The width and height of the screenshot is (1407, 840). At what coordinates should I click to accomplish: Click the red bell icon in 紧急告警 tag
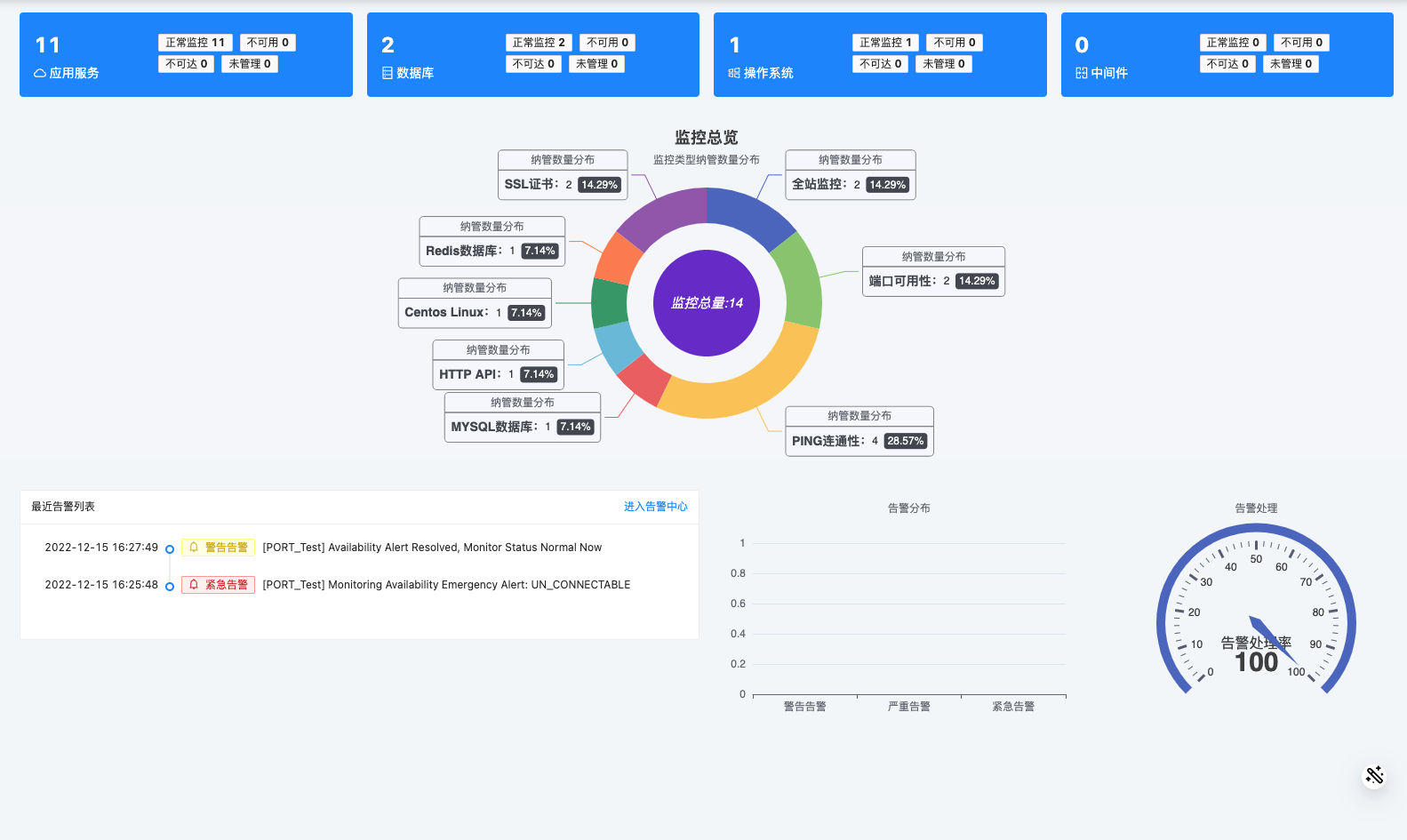pos(194,585)
